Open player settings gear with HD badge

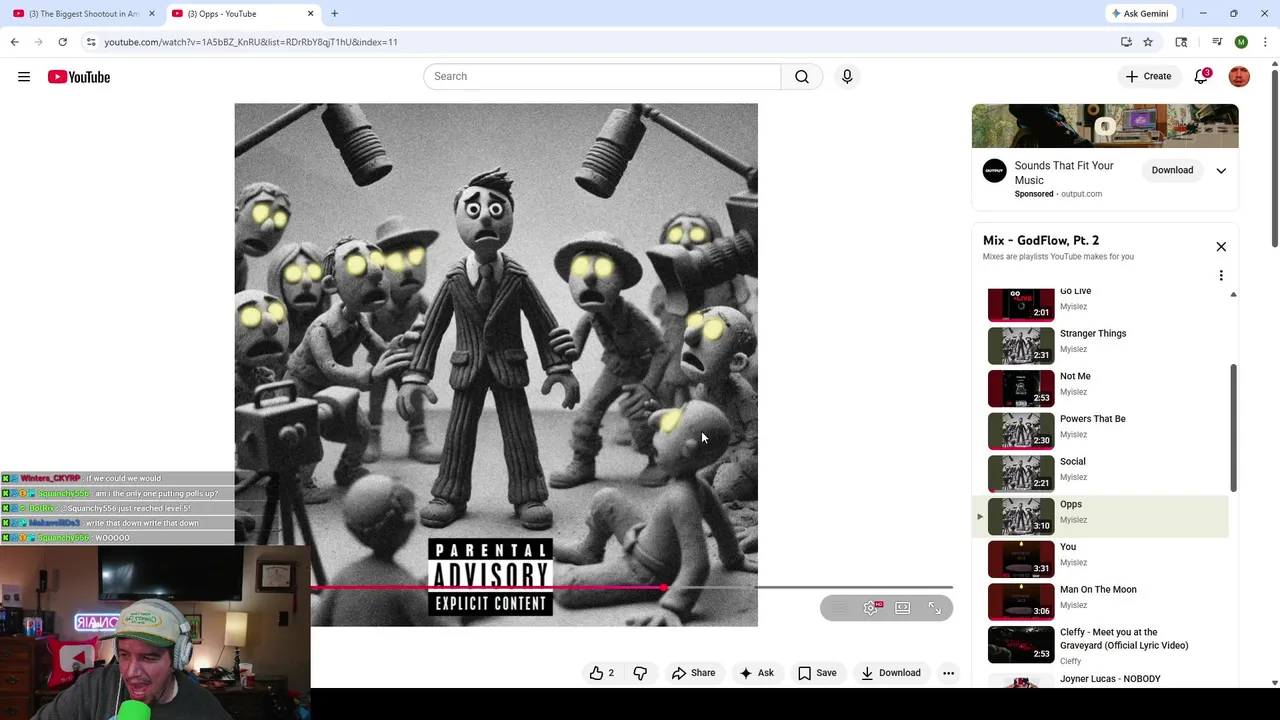click(872, 608)
